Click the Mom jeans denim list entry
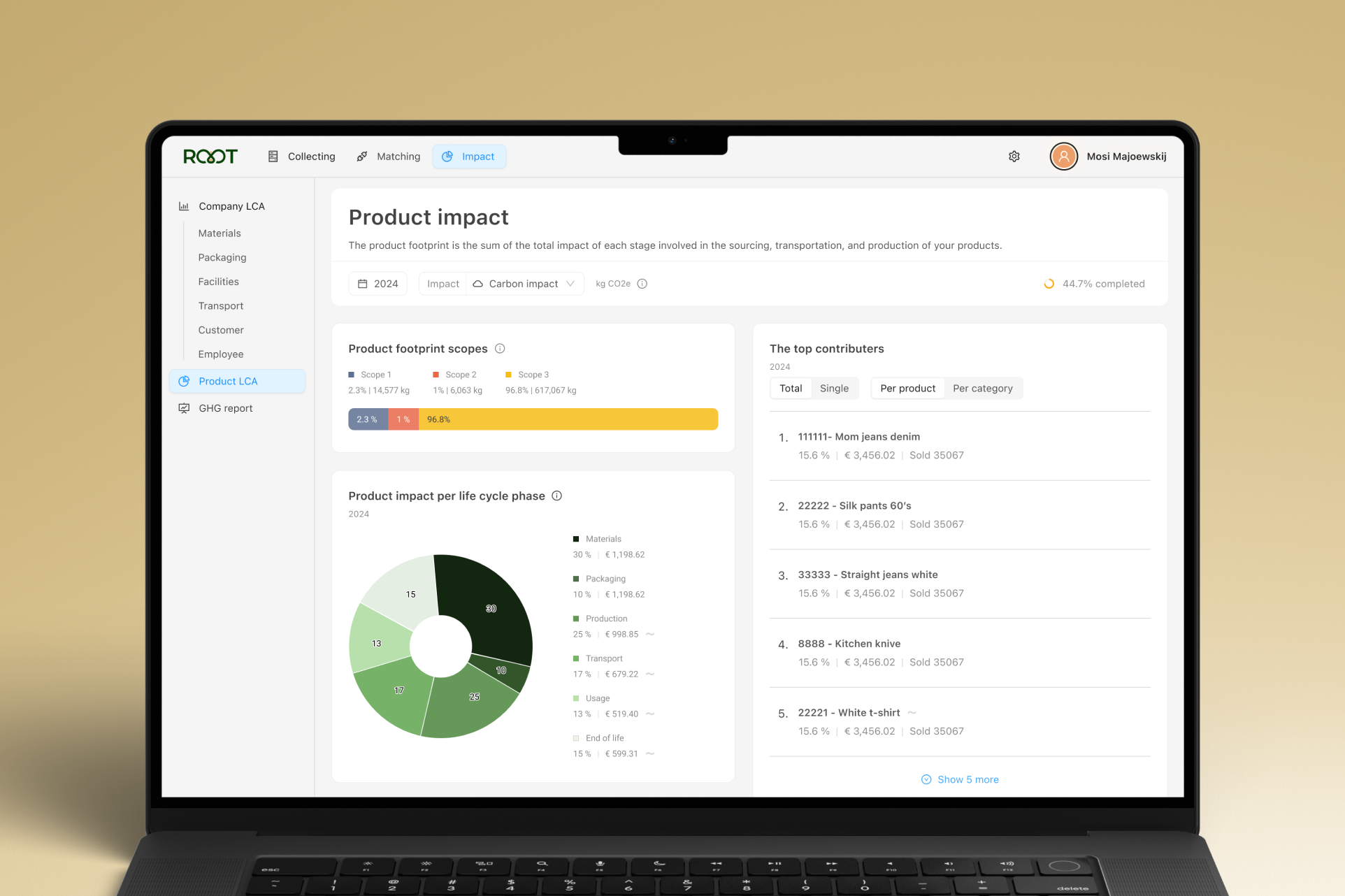1345x896 pixels. pyautogui.click(x=858, y=437)
